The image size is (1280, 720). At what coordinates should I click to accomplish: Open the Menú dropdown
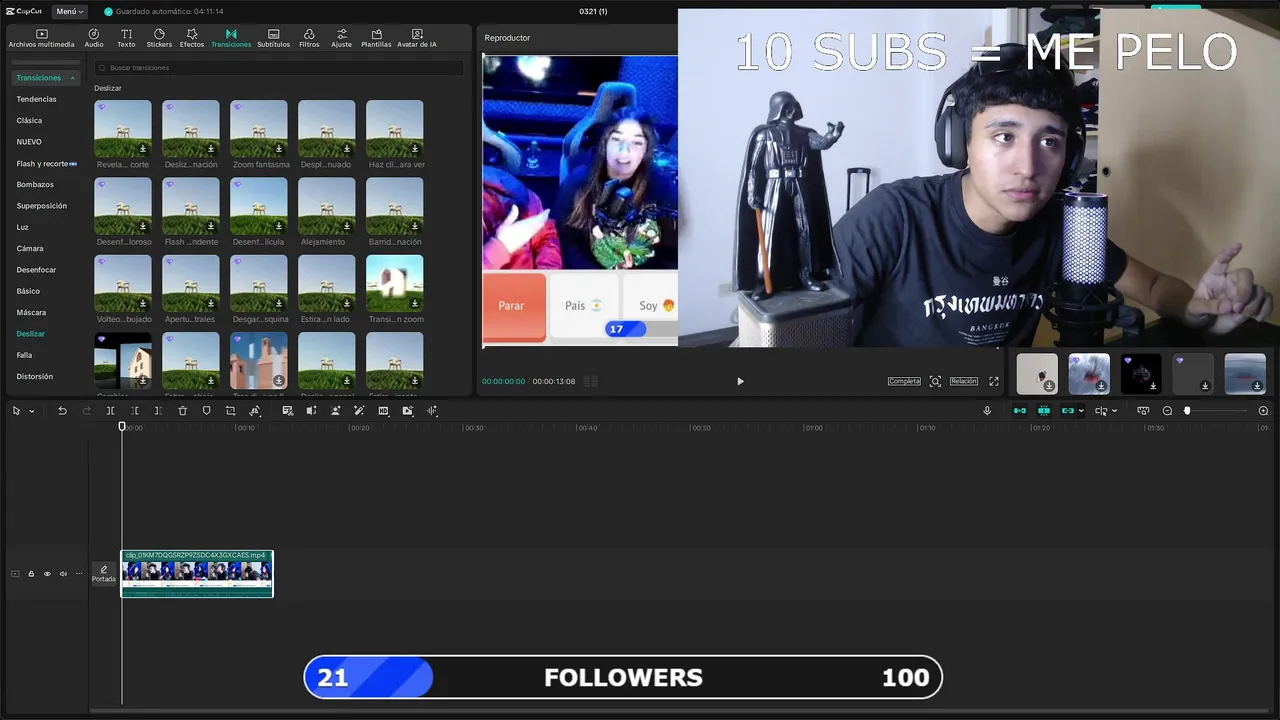click(x=70, y=11)
